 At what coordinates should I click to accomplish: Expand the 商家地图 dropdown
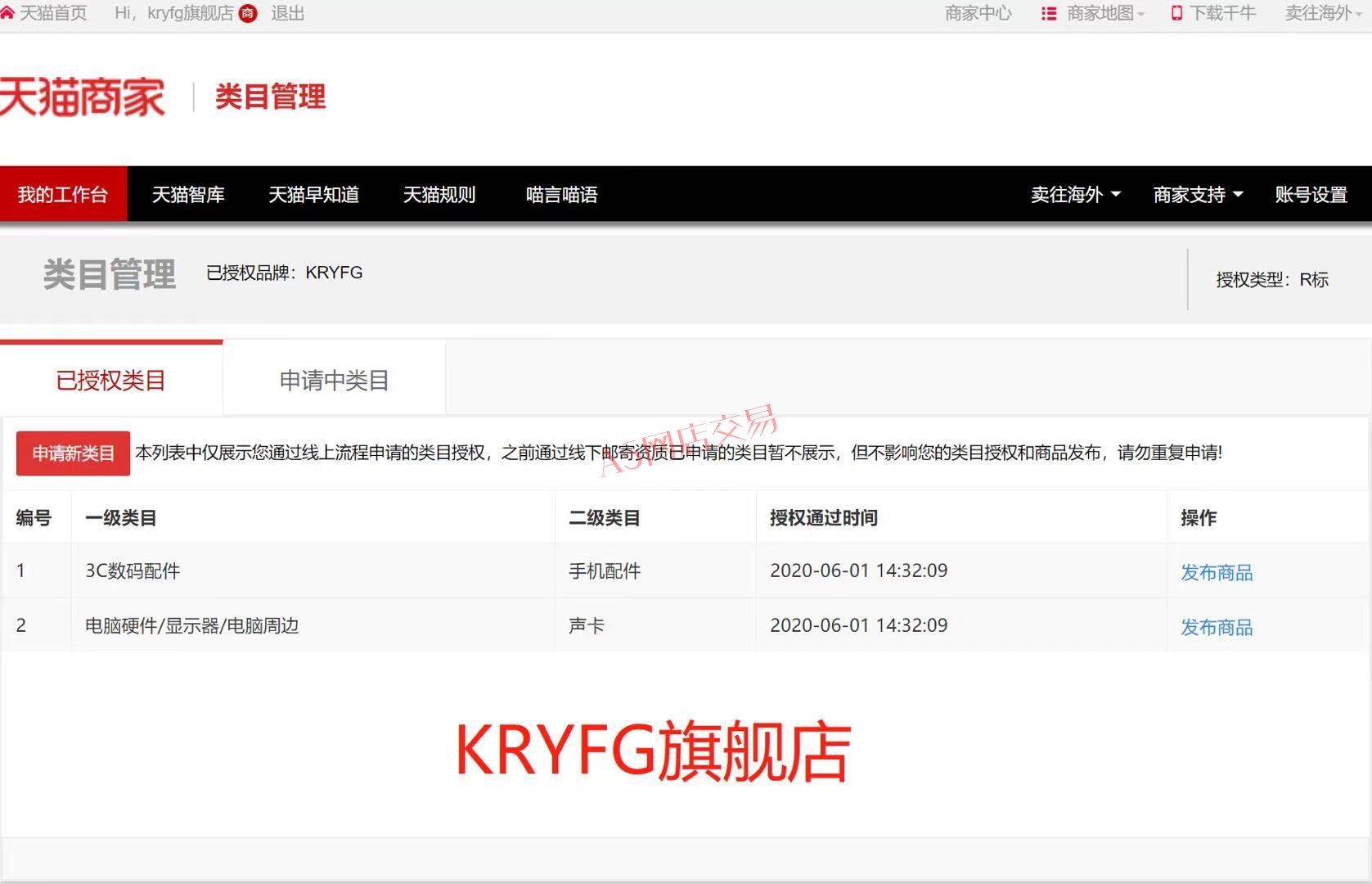coord(1104,13)
